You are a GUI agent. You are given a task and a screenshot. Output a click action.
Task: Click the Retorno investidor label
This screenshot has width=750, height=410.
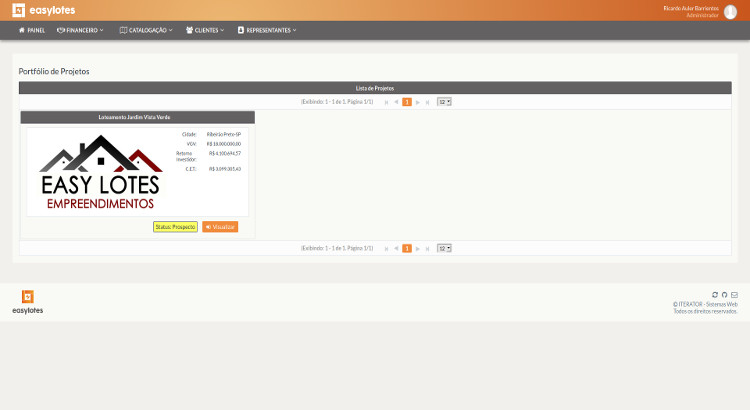click(x=186, y=156)
